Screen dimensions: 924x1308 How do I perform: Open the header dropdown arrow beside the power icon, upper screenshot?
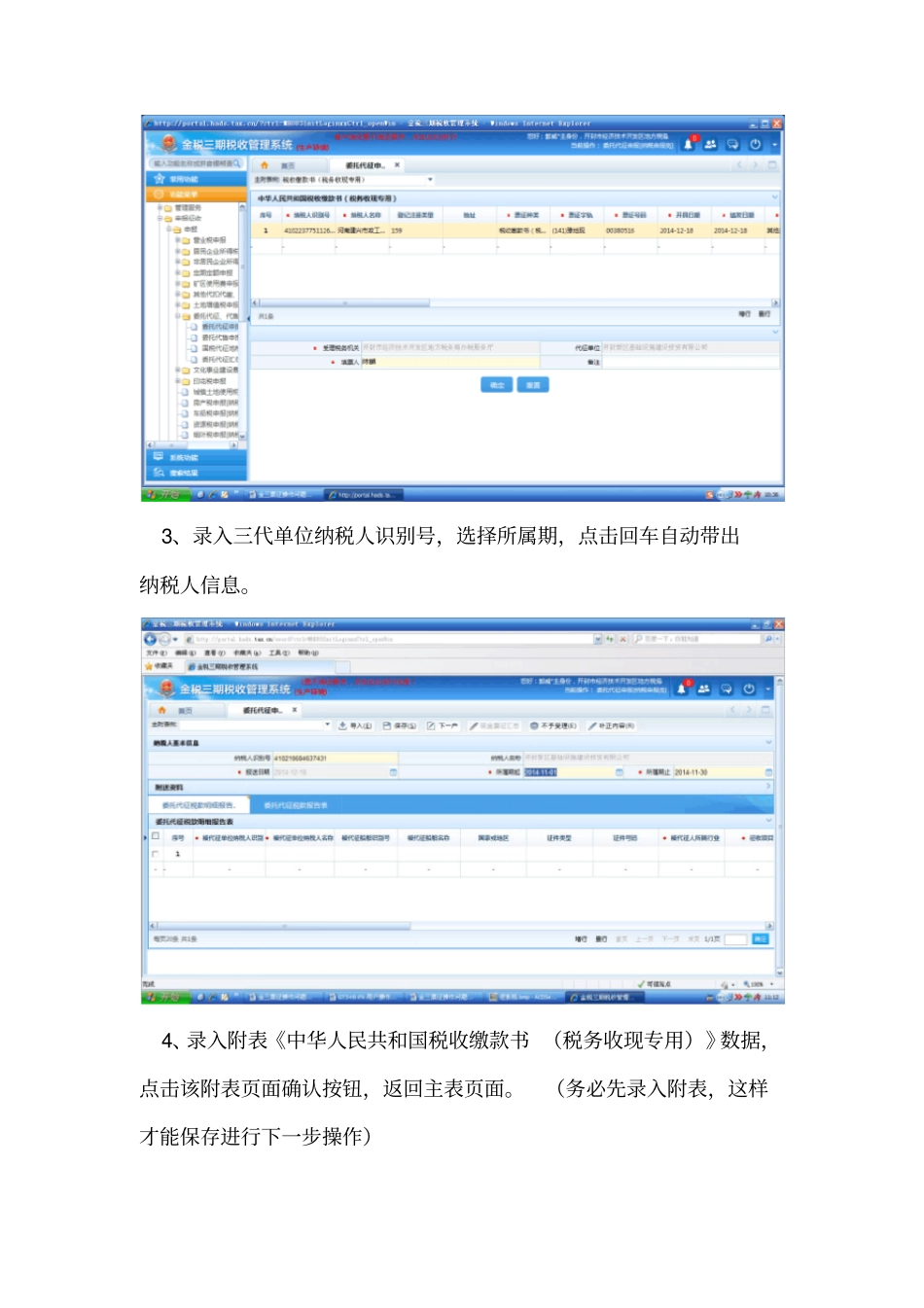click(x=775, y=145)
